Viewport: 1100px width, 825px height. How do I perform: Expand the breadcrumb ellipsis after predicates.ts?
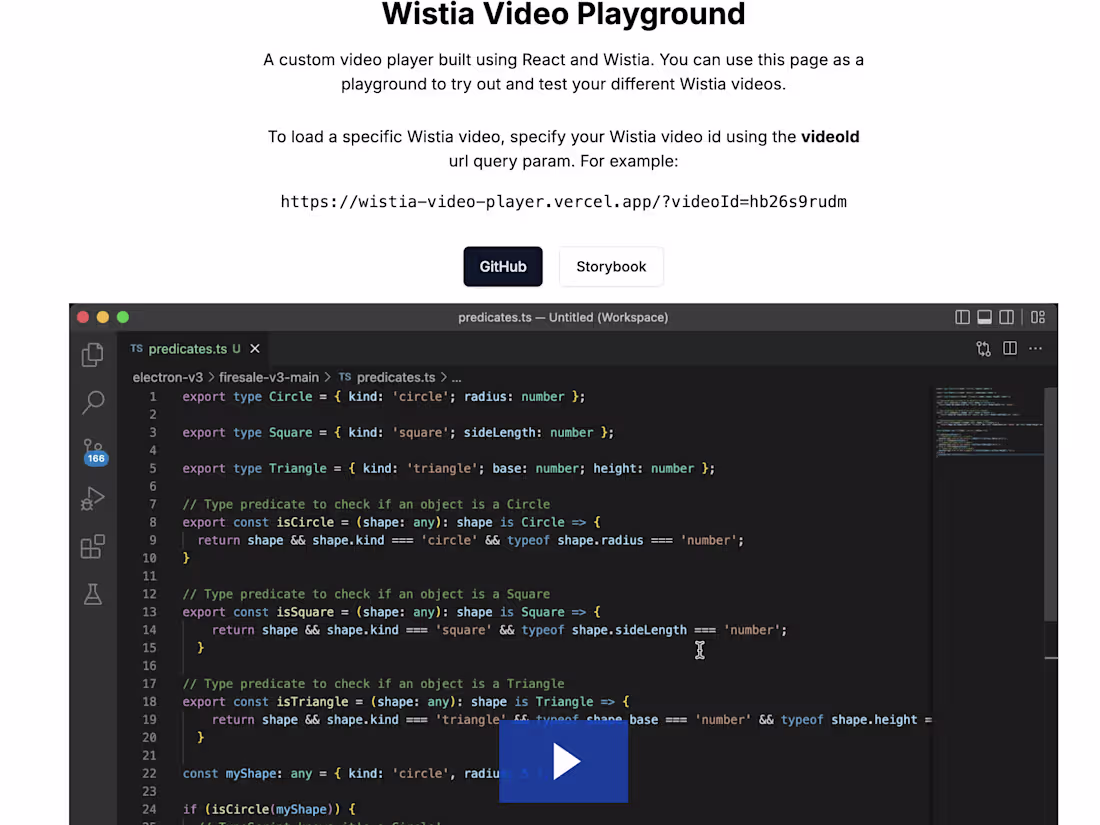(456, 377)
